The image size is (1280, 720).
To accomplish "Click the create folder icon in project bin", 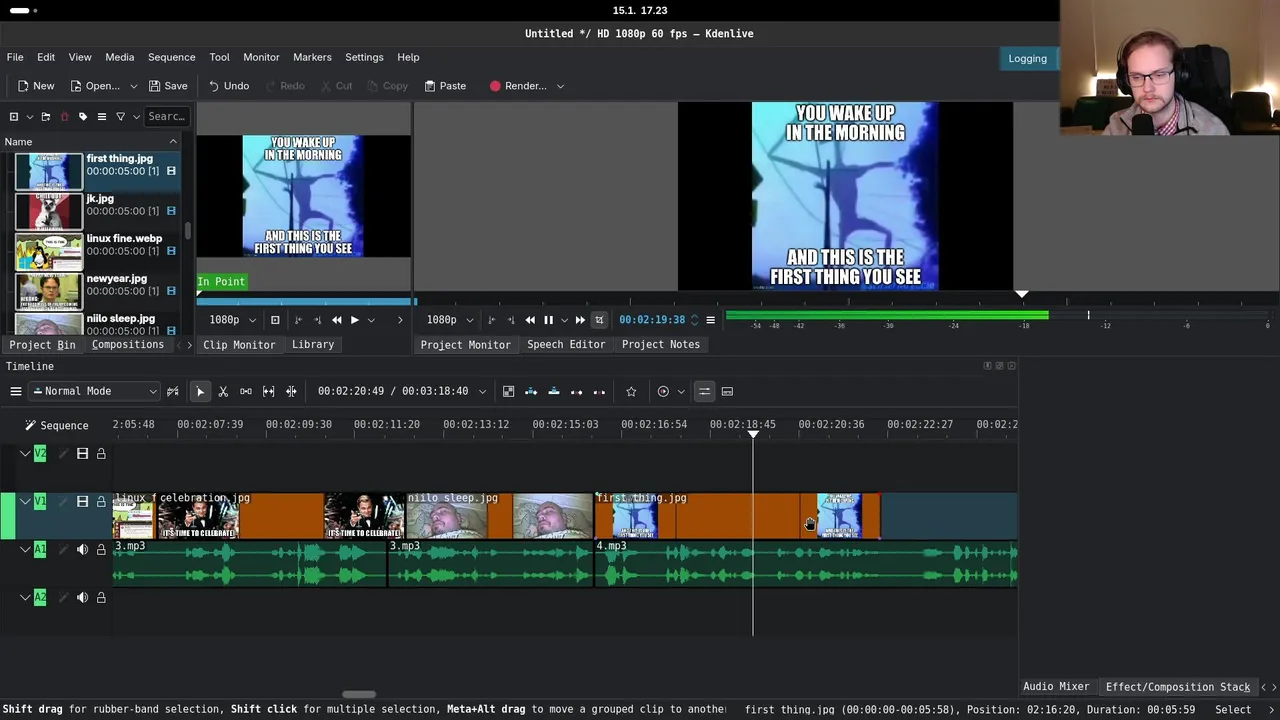I will click(45, 116).
